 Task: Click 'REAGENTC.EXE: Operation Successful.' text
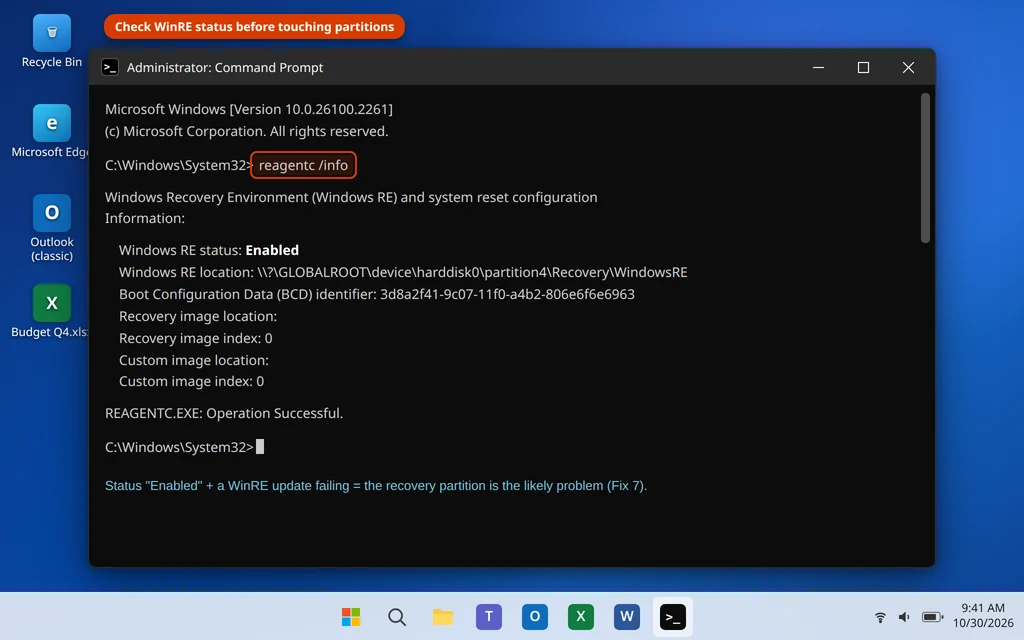[224, 413]
